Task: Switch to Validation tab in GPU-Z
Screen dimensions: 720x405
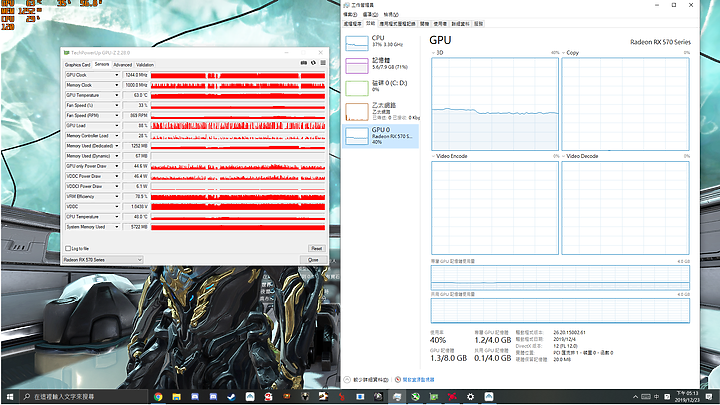Action: click(x=145, y=65)
